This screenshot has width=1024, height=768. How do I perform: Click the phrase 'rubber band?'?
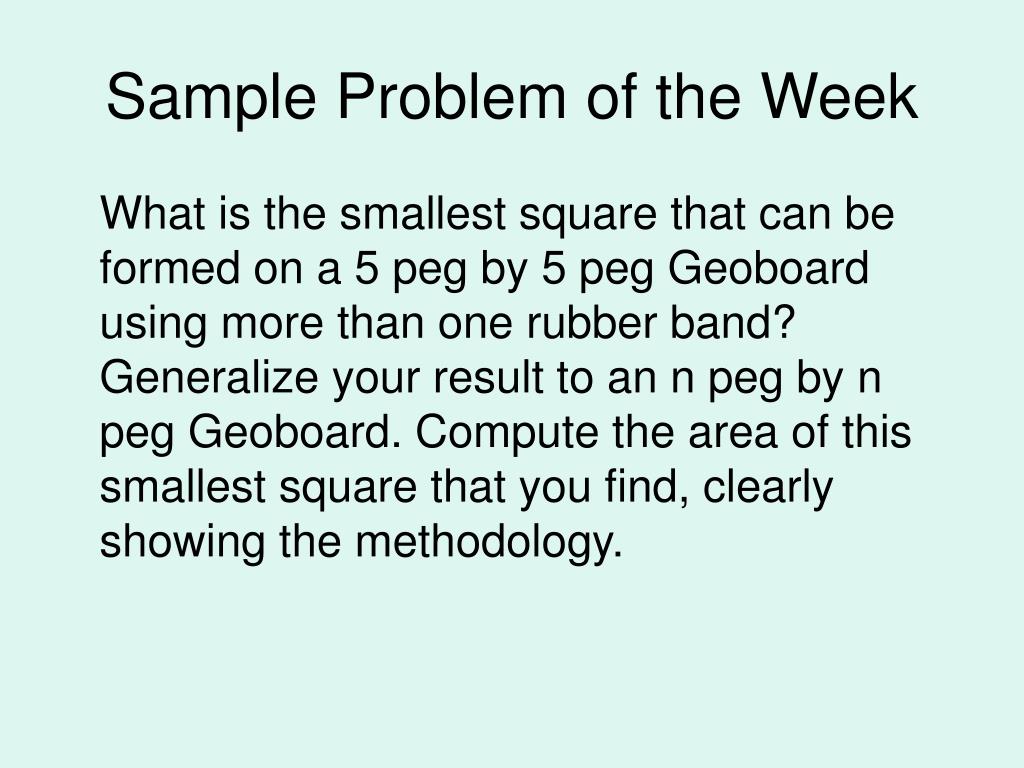662,323
